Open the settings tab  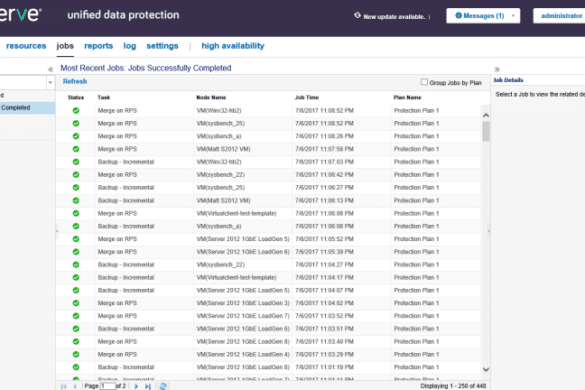[x=162, y=46]
